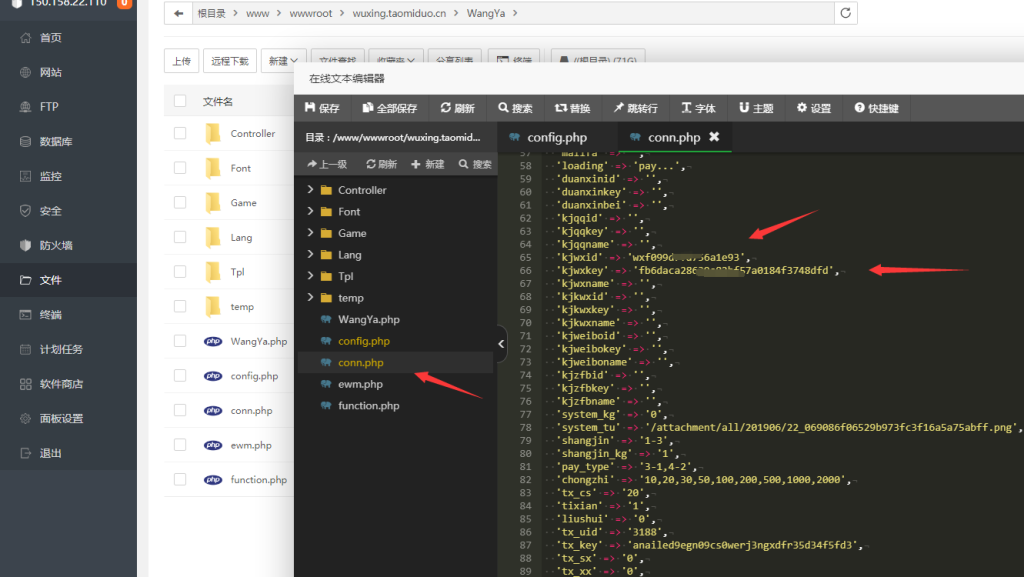This screenshot has width=1024, height=577.
Task: Click the Remote Download button
Action: pos(230,61)
